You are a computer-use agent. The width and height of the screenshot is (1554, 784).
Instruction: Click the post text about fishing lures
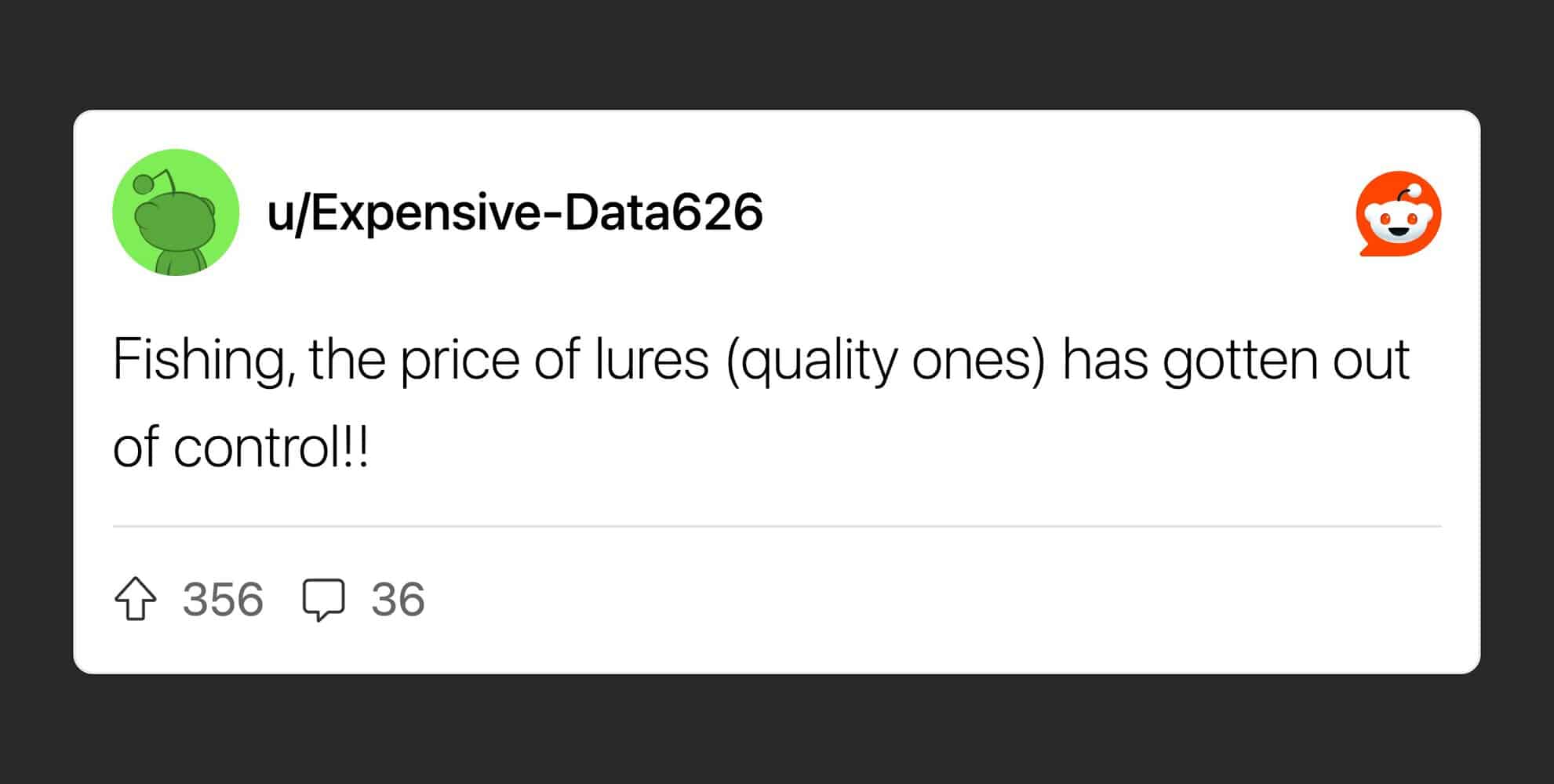pyautogui.click(x=761, y=403)
